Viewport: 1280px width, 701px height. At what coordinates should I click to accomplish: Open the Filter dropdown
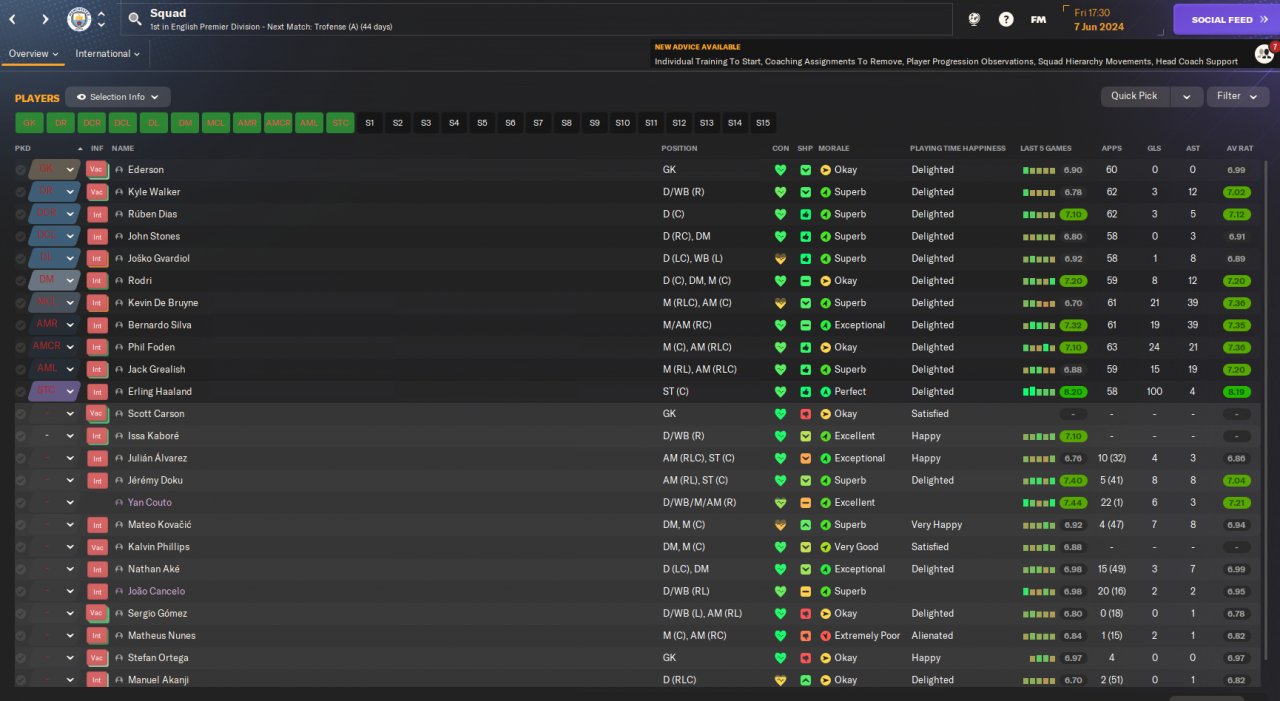click(x=1237, y=96)
